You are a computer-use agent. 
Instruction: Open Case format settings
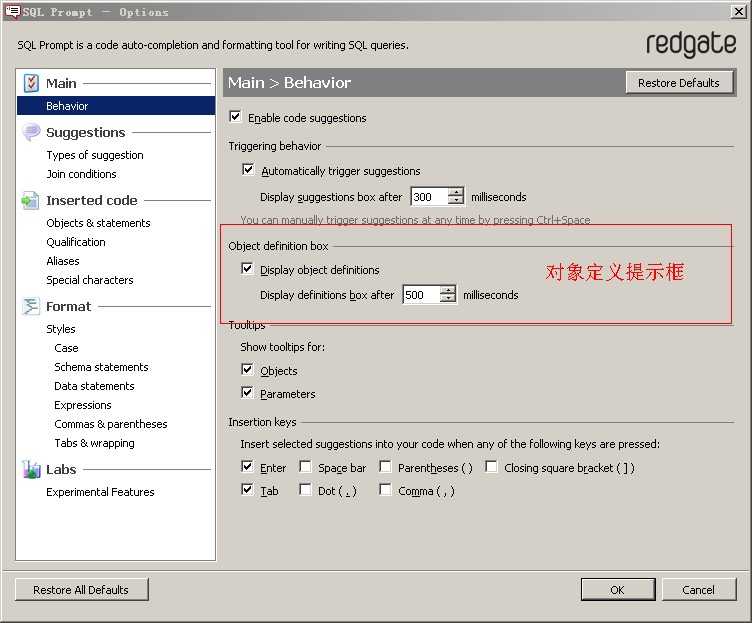(66, 348)
